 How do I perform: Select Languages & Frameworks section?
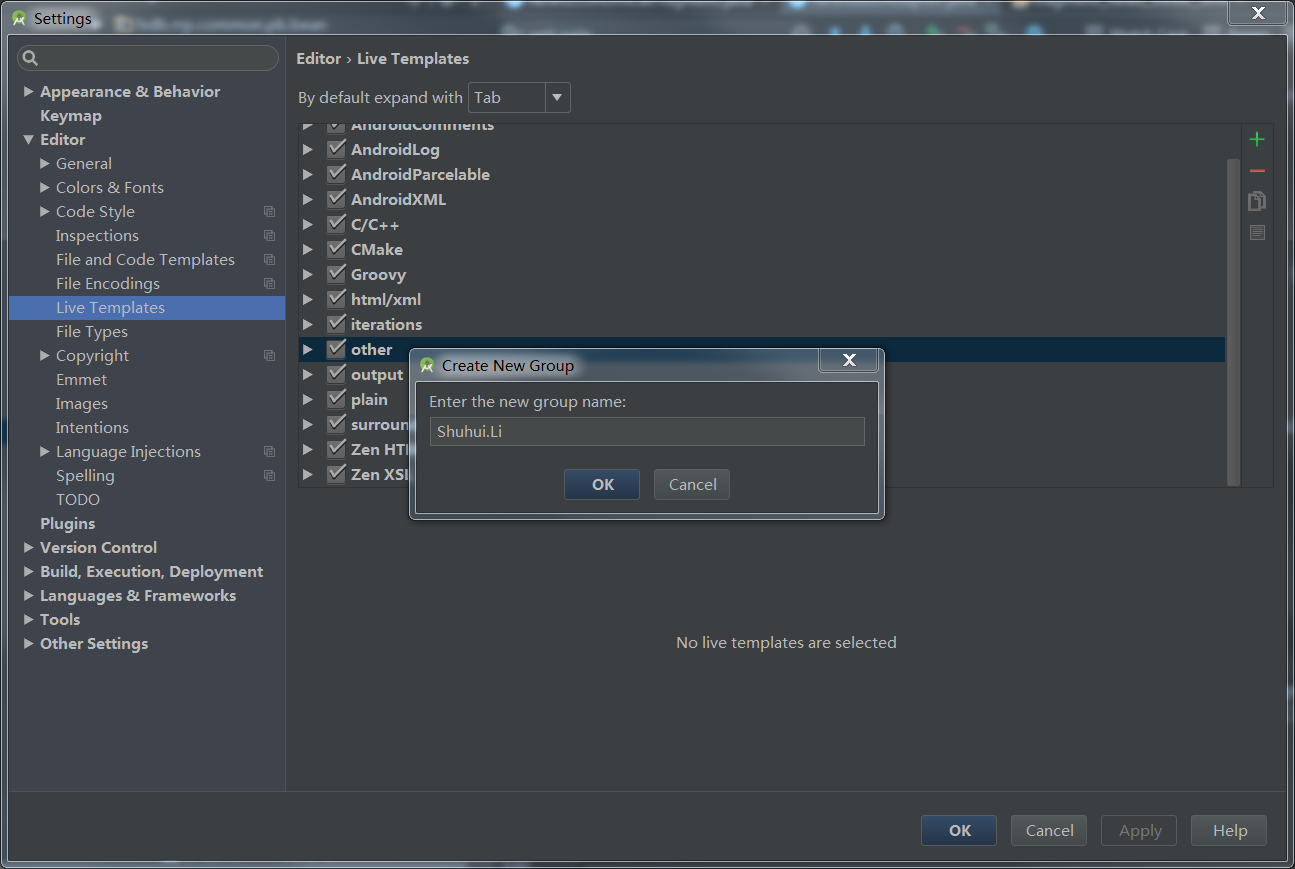(138, 596)
